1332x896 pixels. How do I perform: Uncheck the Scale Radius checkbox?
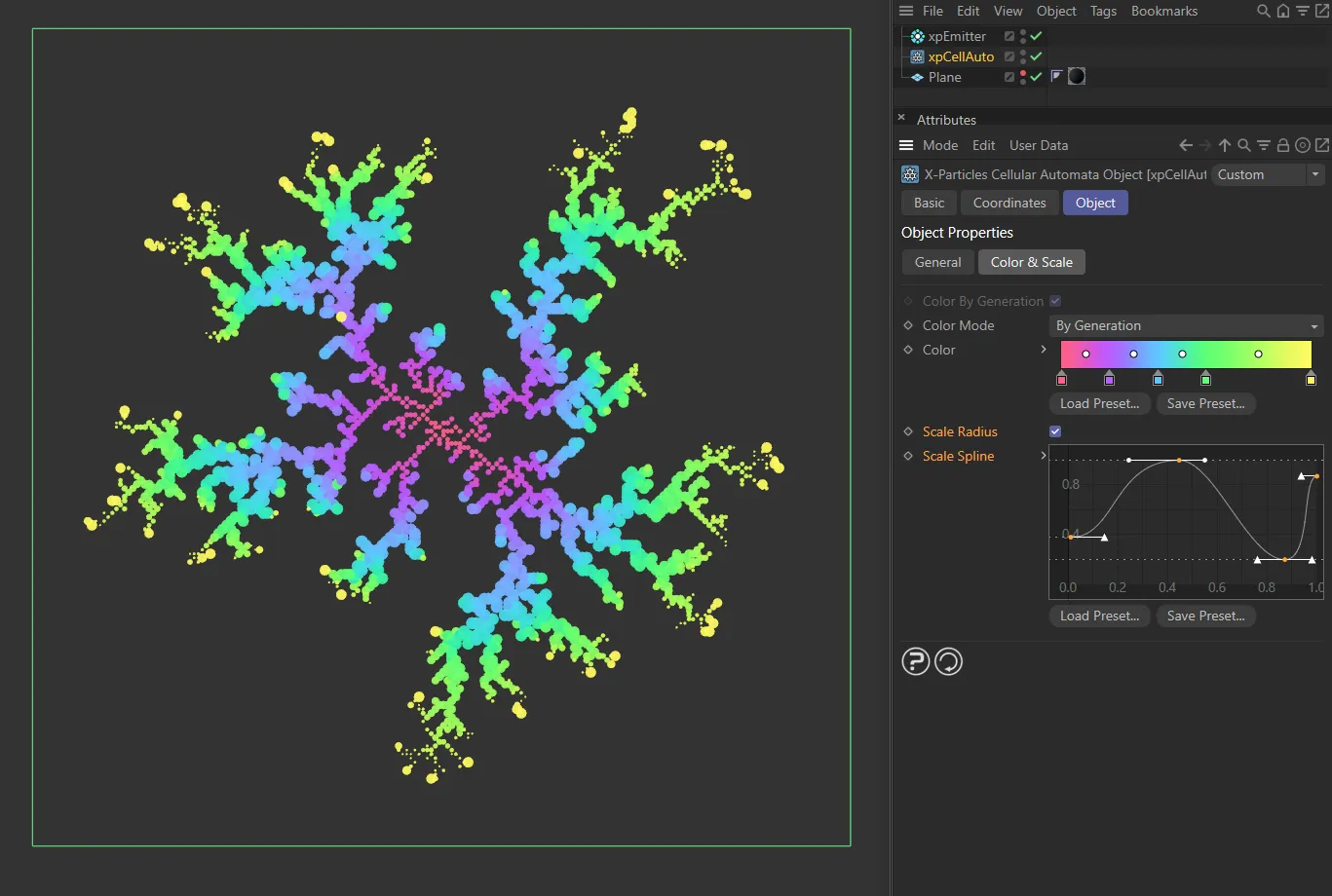click(x=1055, y=431)
